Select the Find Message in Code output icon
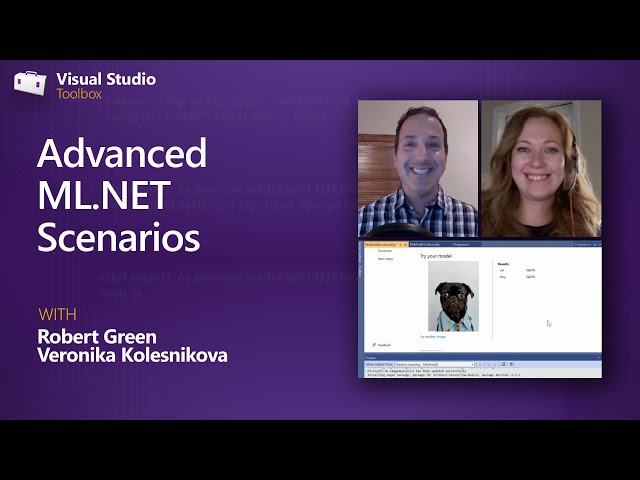 [x=480, y=364]
